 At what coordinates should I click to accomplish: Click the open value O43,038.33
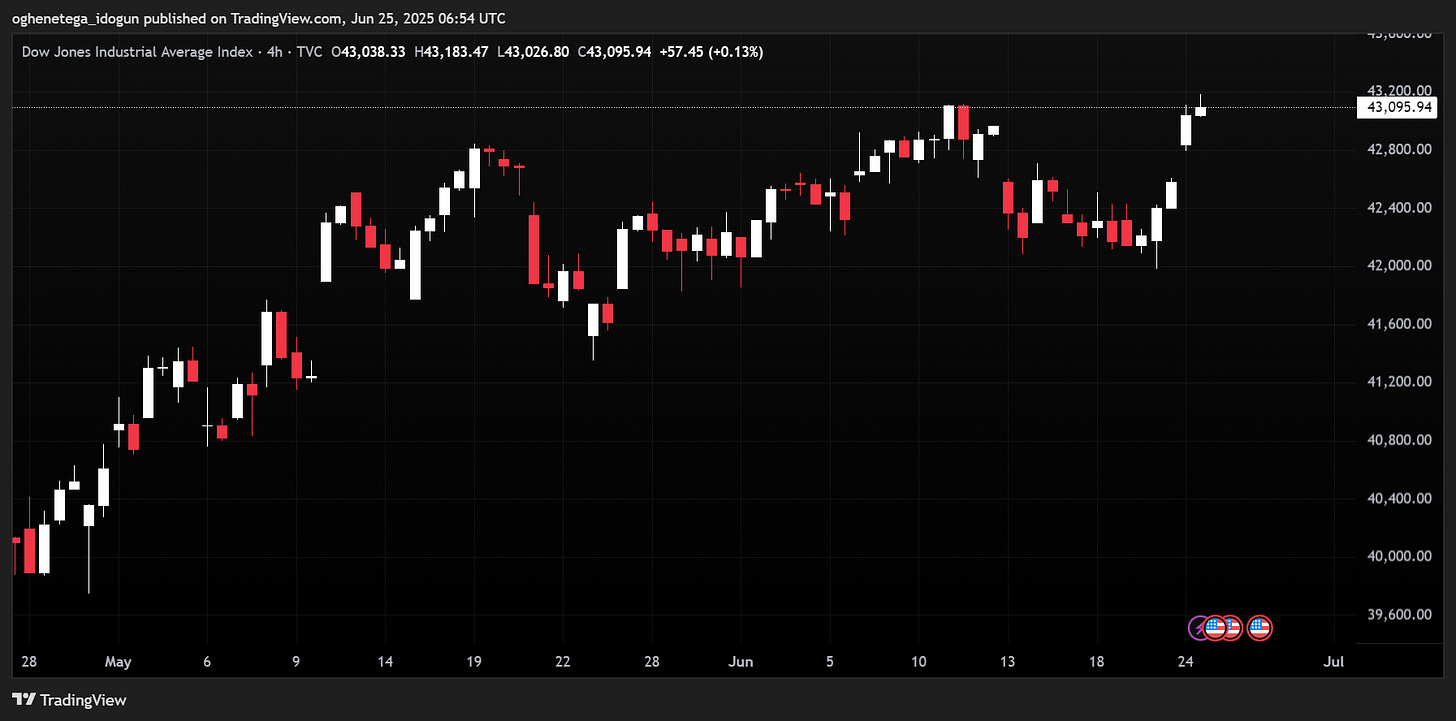tap(368, 52)
